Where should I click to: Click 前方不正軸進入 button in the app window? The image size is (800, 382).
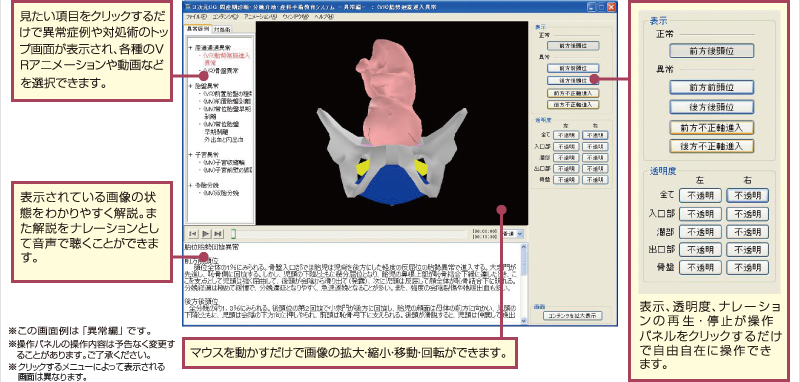tap(572, 93)
